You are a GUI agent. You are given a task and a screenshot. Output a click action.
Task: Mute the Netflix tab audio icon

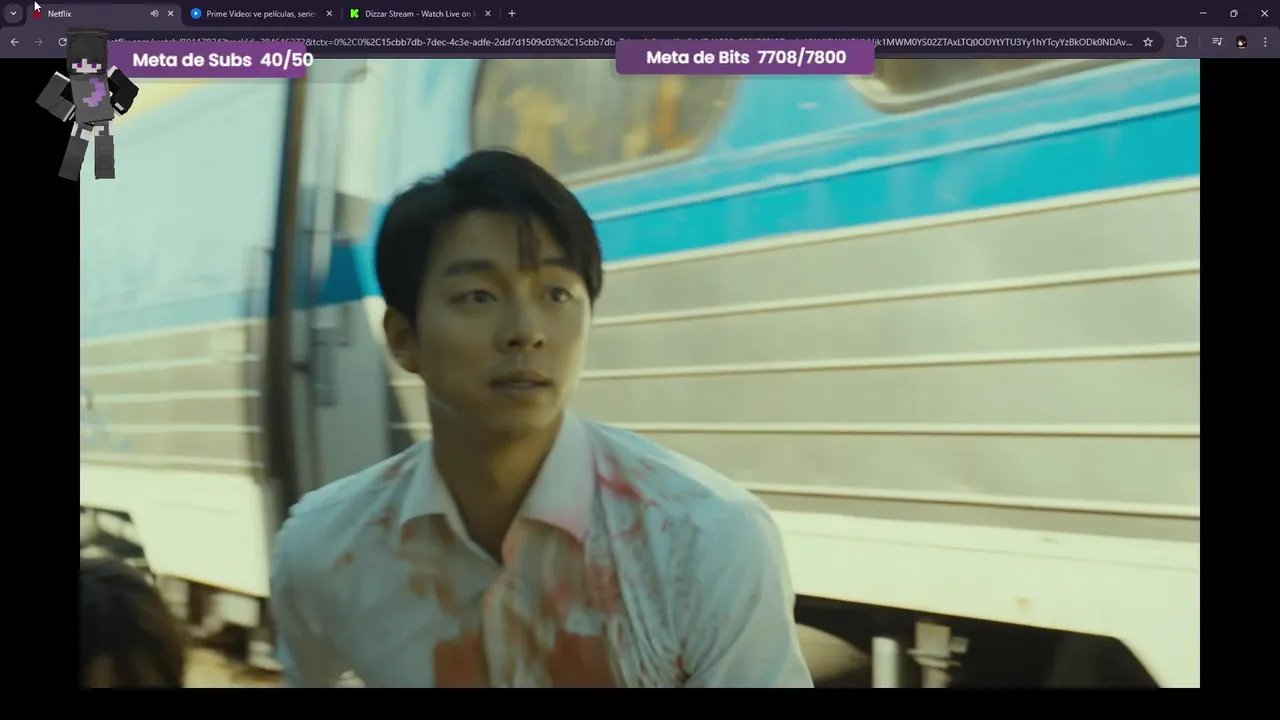[154, 14]
